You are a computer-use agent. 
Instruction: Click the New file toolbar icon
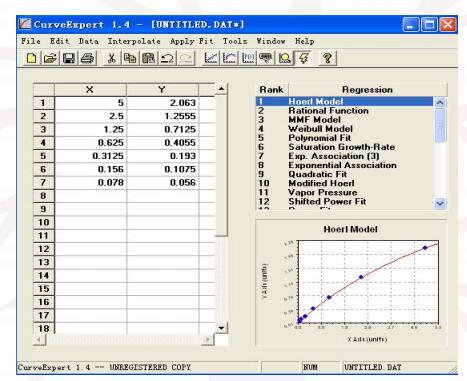pyautogui.click(x=31, y=58)
